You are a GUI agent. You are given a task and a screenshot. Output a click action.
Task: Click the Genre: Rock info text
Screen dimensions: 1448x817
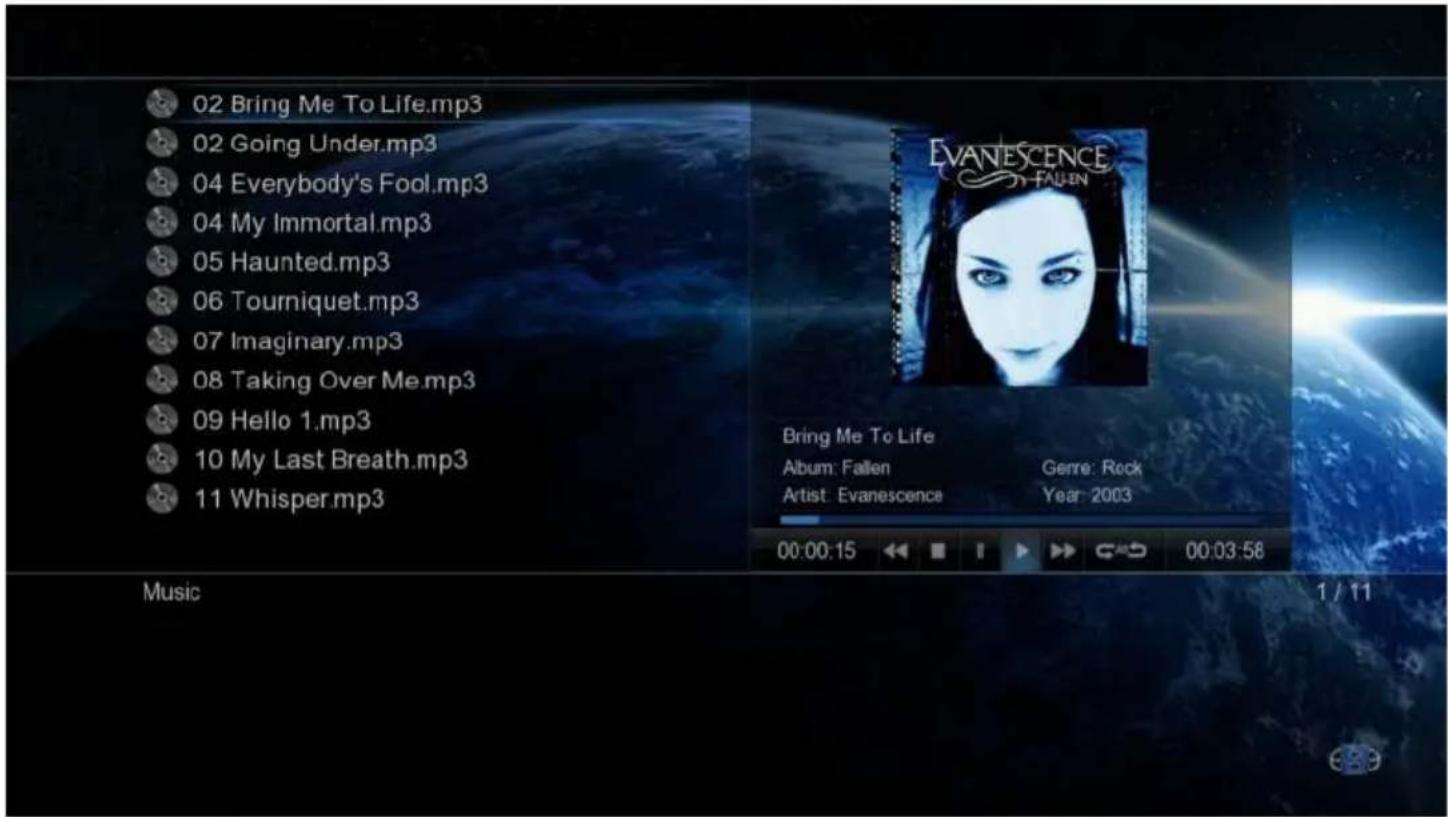tap(1092, 467)
